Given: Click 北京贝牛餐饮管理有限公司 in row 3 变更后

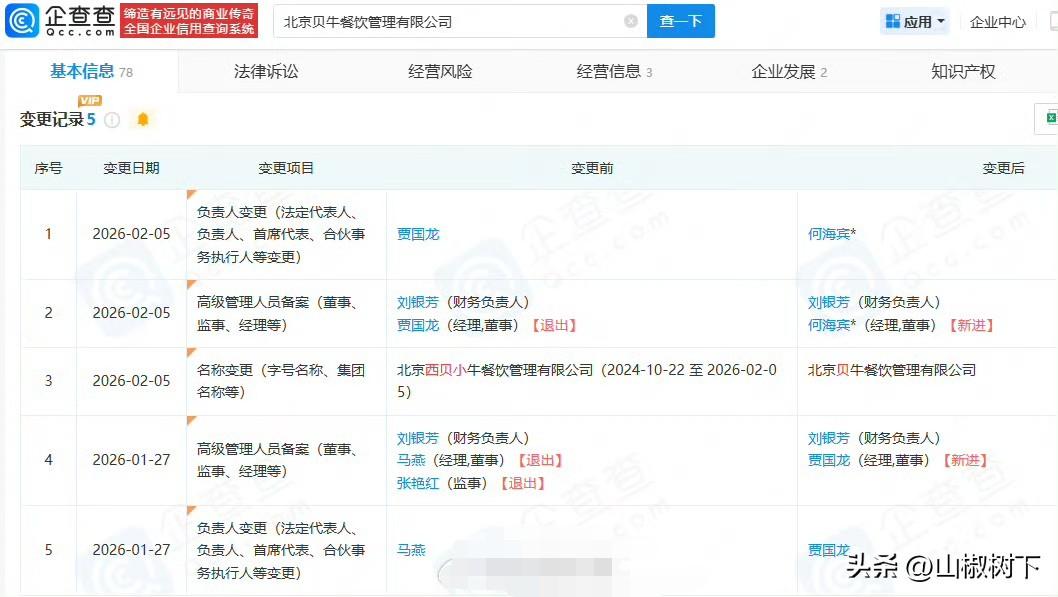Looking at the screenshot, I should (892, 370).
